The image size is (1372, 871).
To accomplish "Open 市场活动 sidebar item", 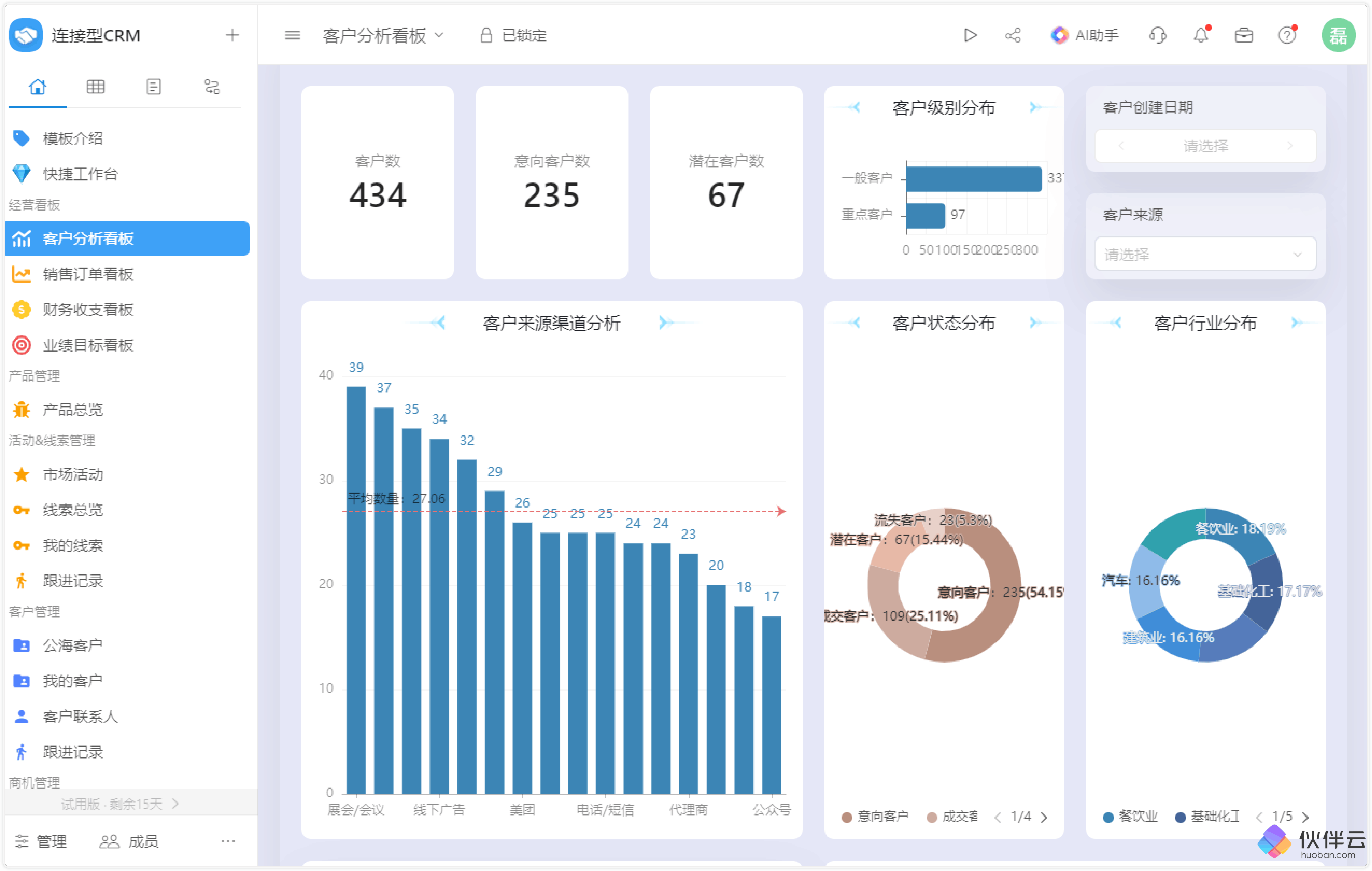I will click(127, 474).
